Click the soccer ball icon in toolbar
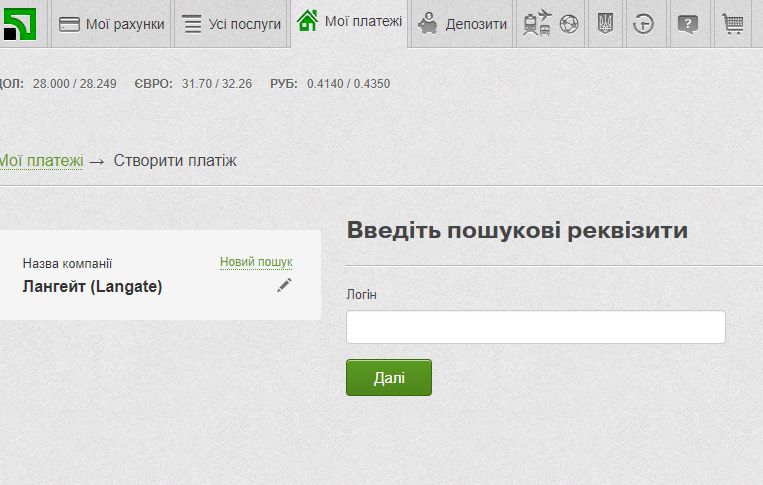The image size is (763, 485). click(569, 25)
